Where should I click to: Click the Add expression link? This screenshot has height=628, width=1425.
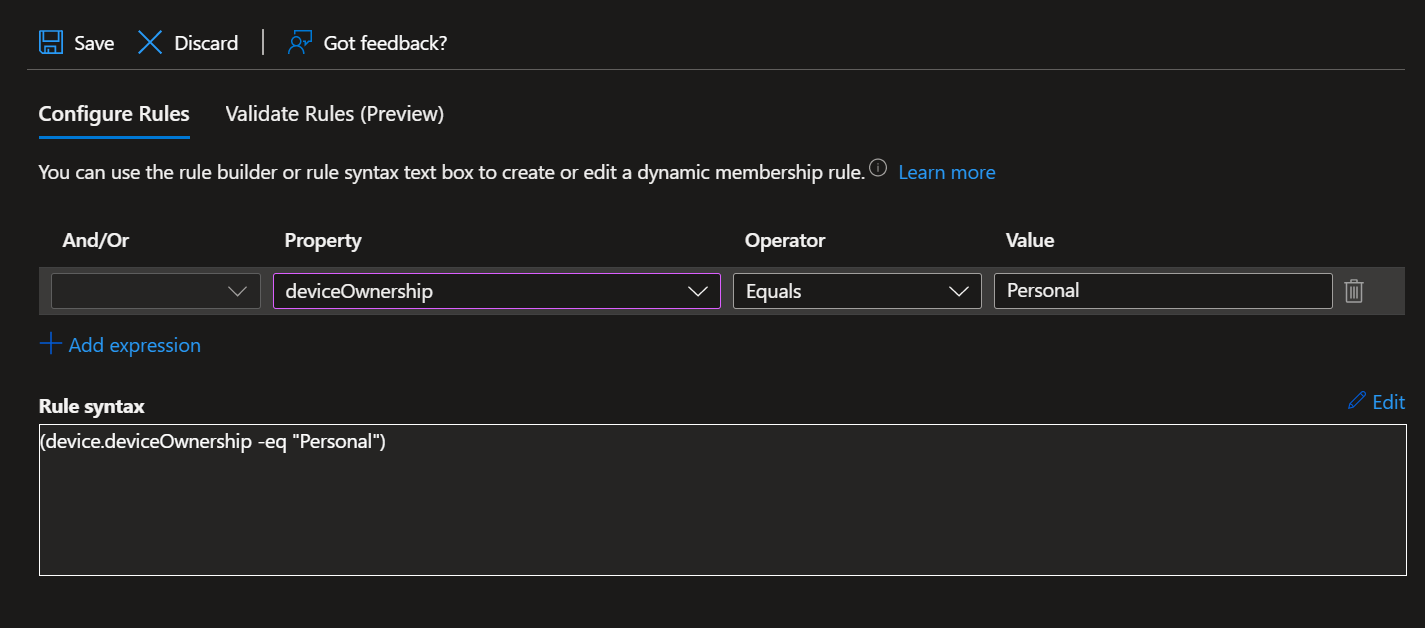(x=134, y=344)
